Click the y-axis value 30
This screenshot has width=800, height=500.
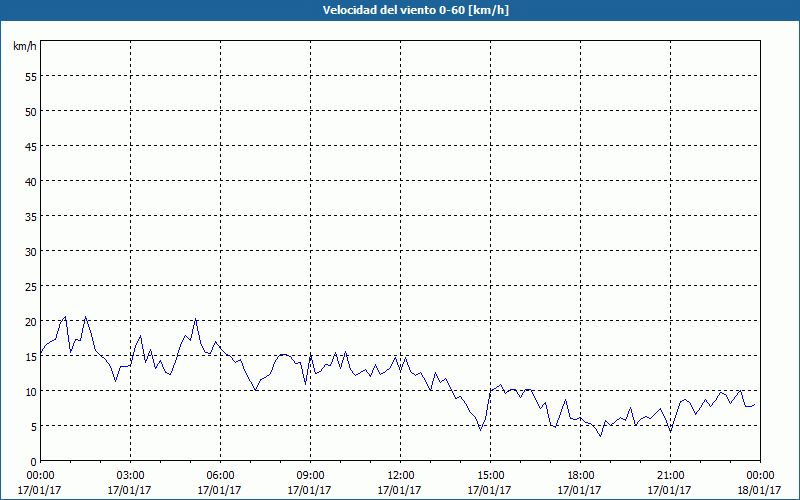coord(31,252)
